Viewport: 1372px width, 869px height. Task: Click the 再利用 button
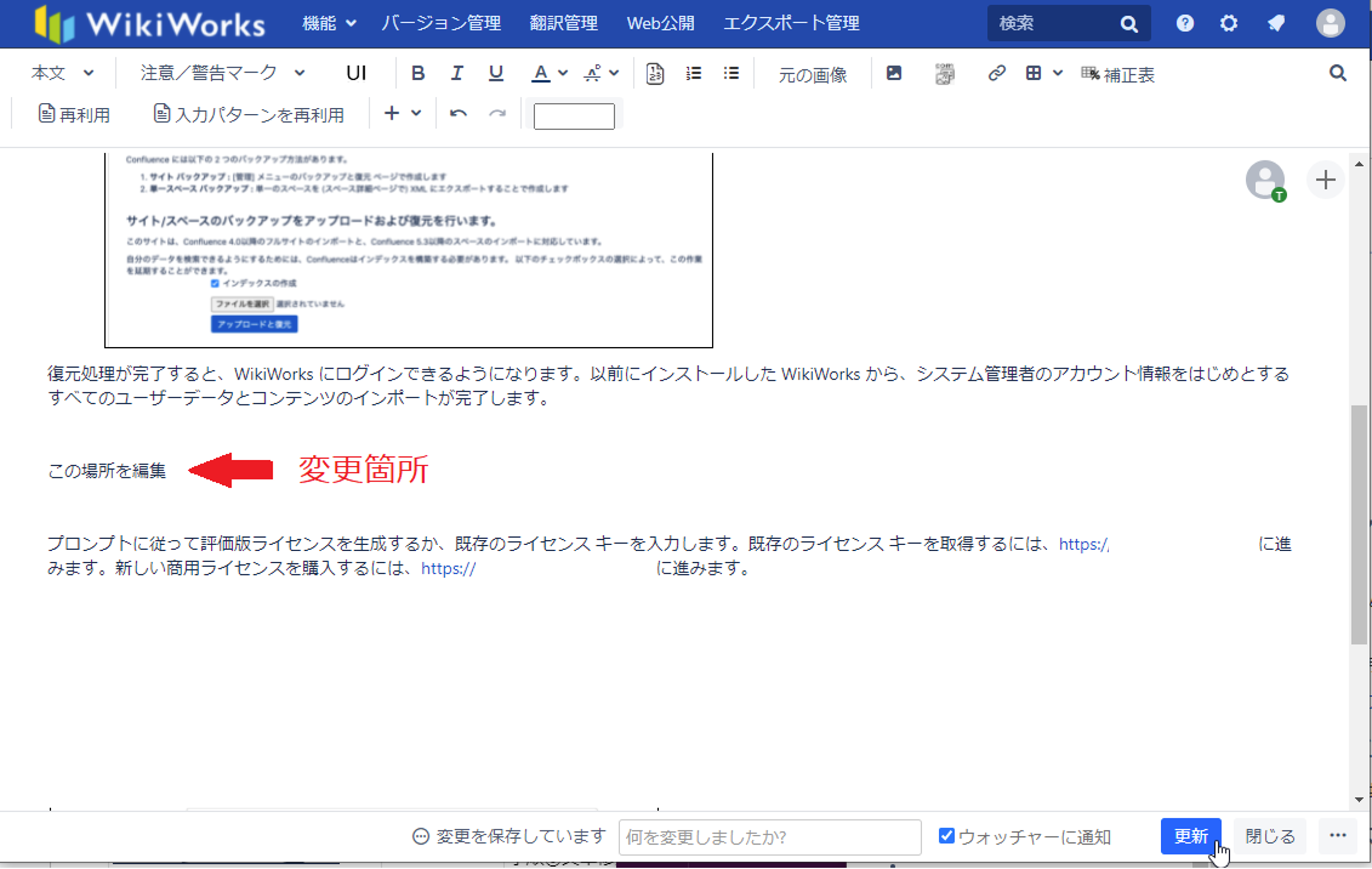[74, 114]
